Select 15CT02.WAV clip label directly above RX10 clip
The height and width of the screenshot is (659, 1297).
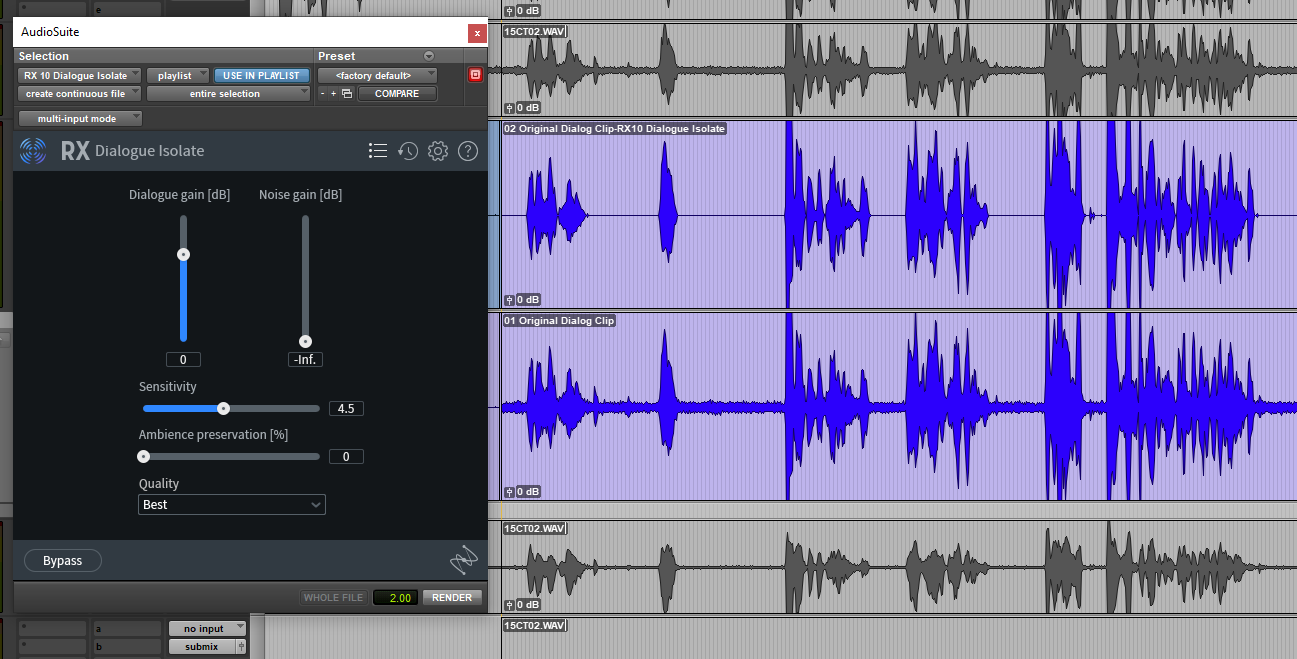(x=535, y=32)
